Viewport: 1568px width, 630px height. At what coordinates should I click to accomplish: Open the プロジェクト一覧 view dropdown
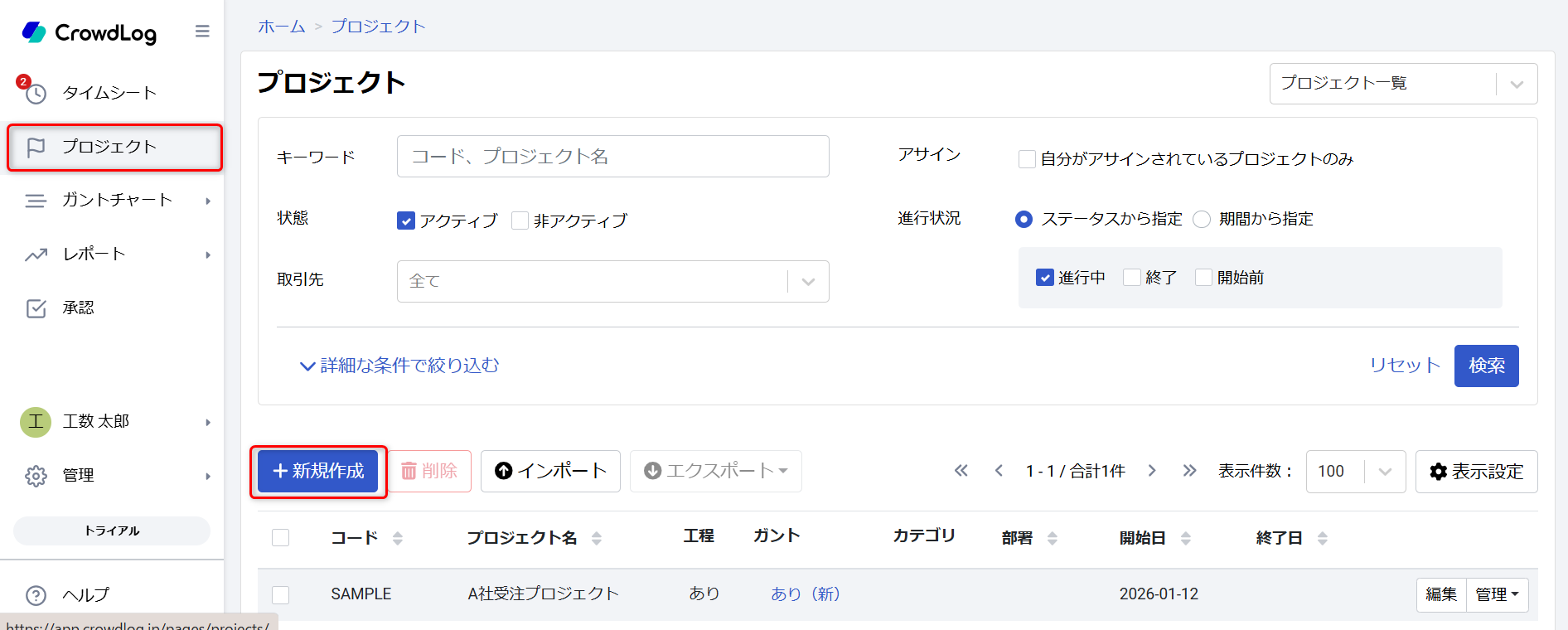[1402, 84]
